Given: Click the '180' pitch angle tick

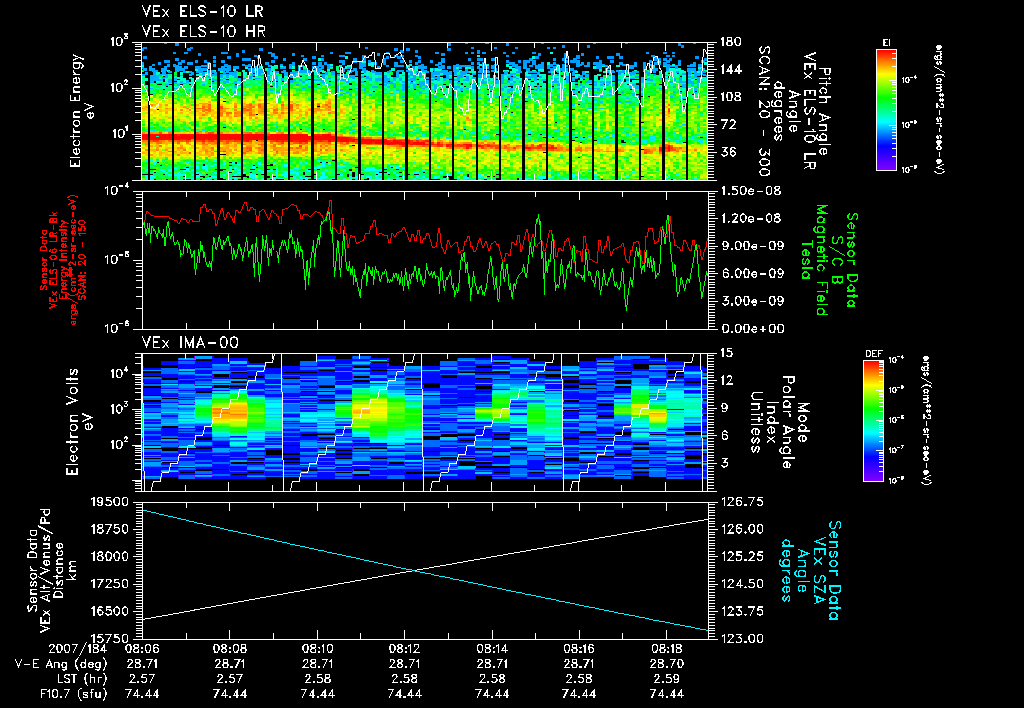Looking at the screenshot, I should tap(731, 42).
